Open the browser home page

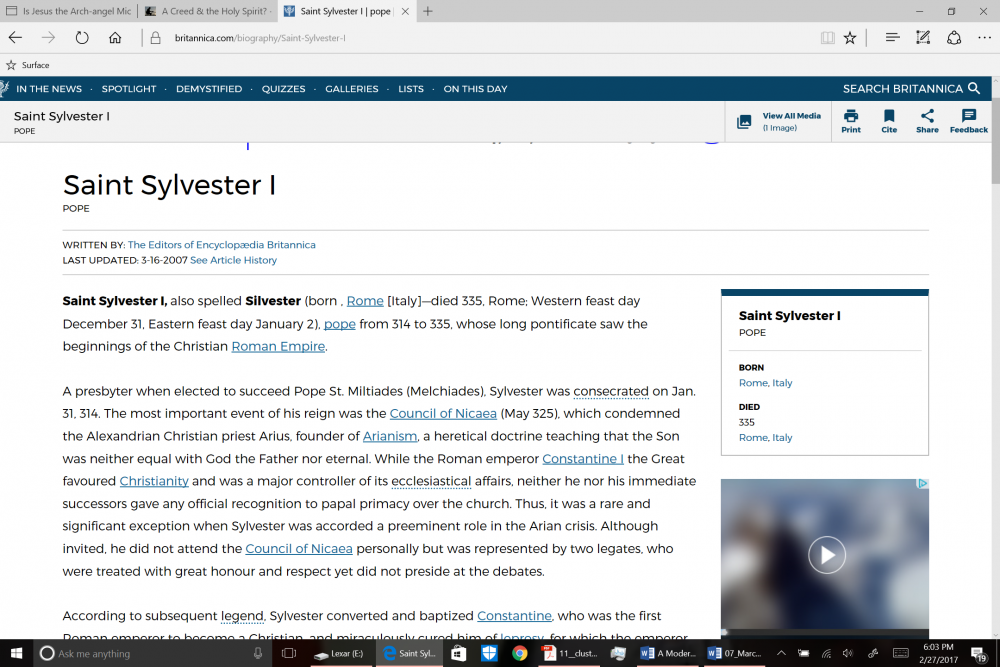115,38
